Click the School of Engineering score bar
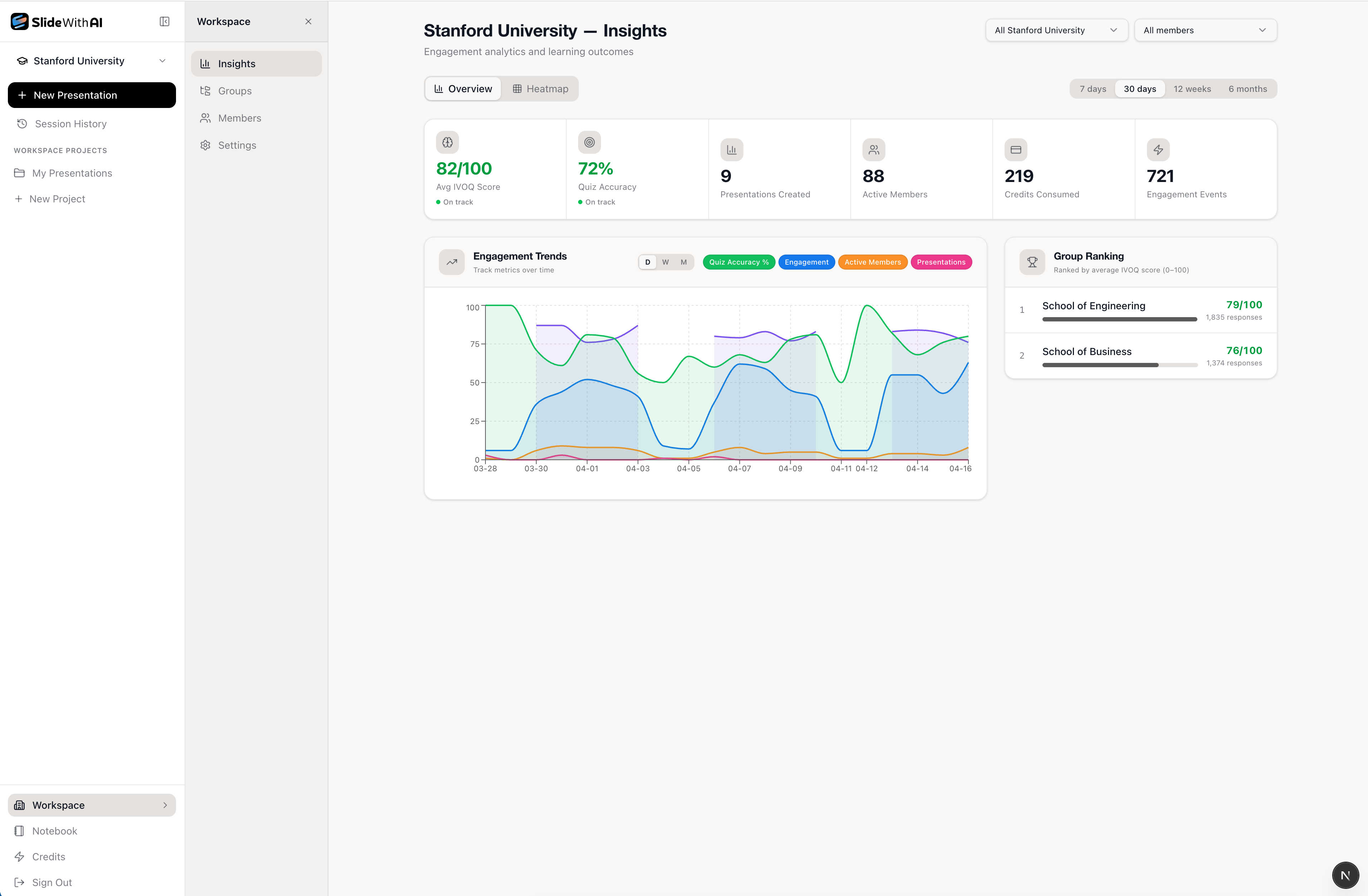Viewport: 1368px width, 896px height. click(x=1119, y=319)
